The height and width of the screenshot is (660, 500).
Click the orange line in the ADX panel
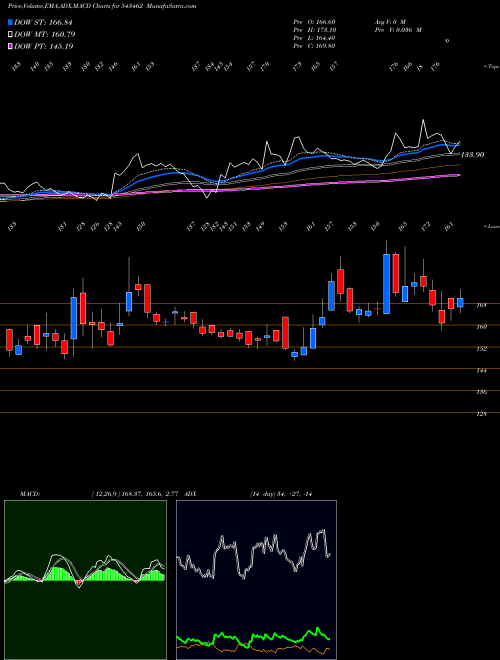(x=253, y=649)
